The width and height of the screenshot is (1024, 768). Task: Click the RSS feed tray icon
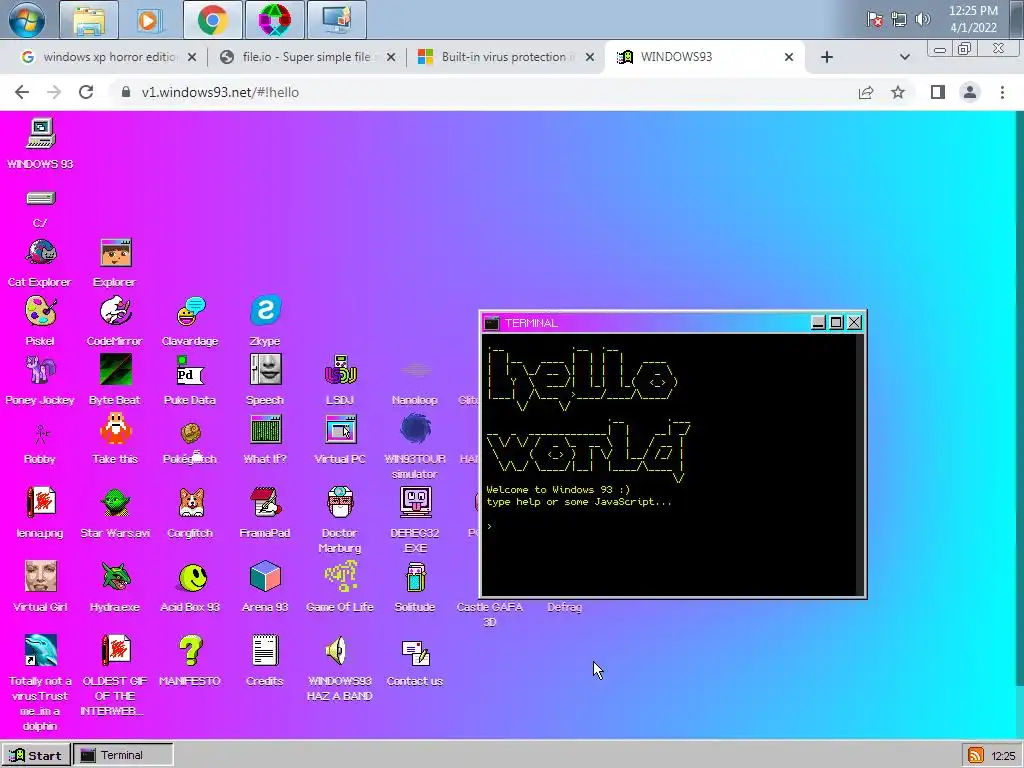coord(976,756)
